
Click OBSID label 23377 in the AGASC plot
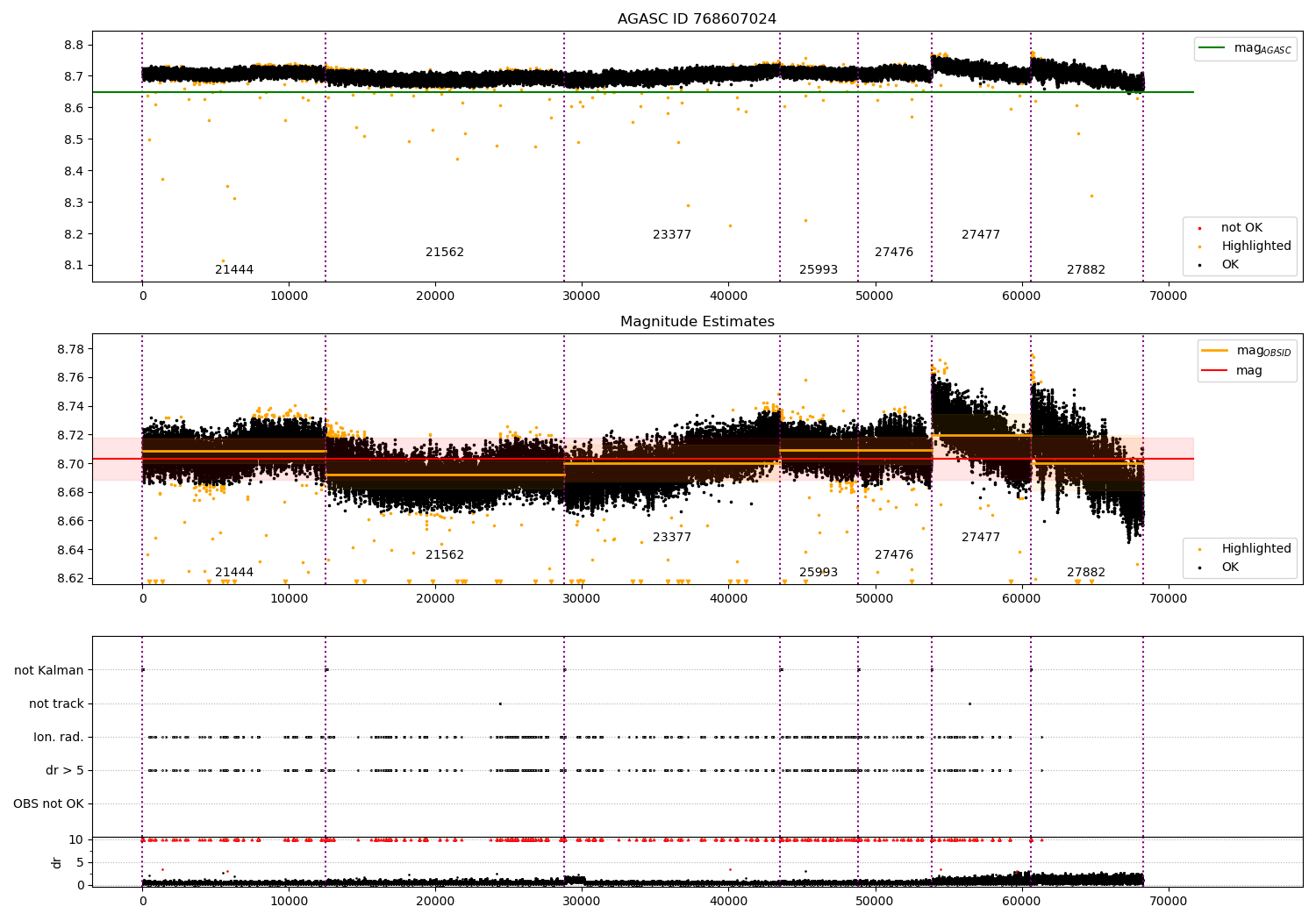[x=672, y=235]
